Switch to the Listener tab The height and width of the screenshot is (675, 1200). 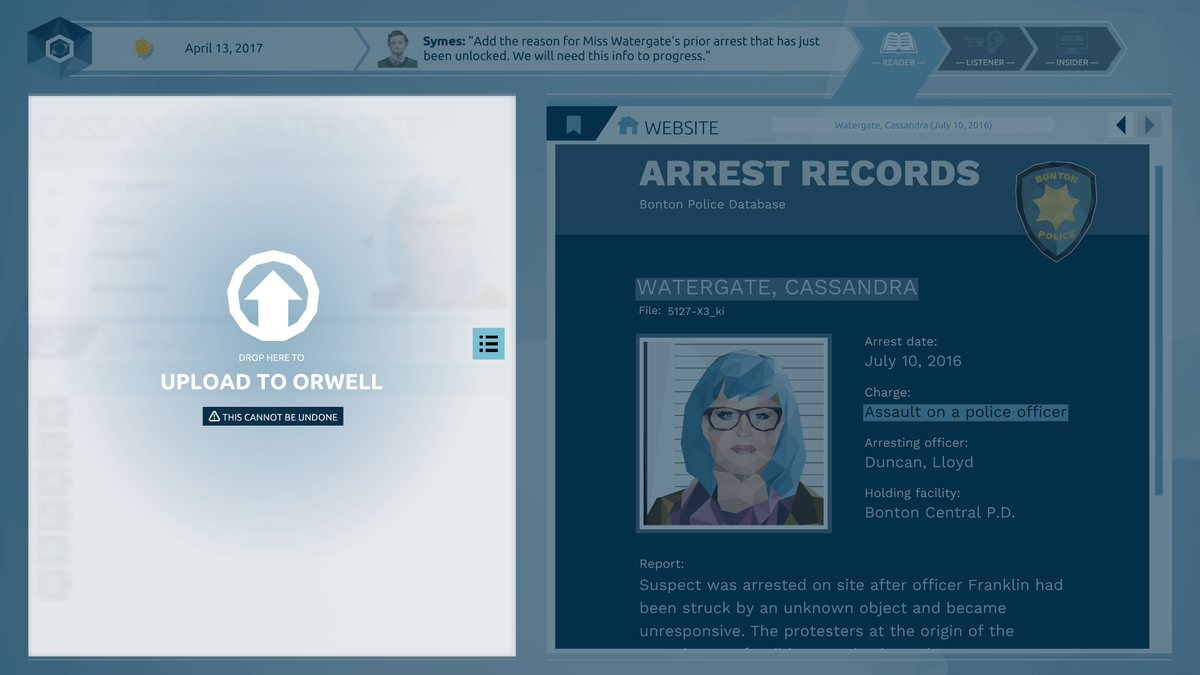coord(983,48)
